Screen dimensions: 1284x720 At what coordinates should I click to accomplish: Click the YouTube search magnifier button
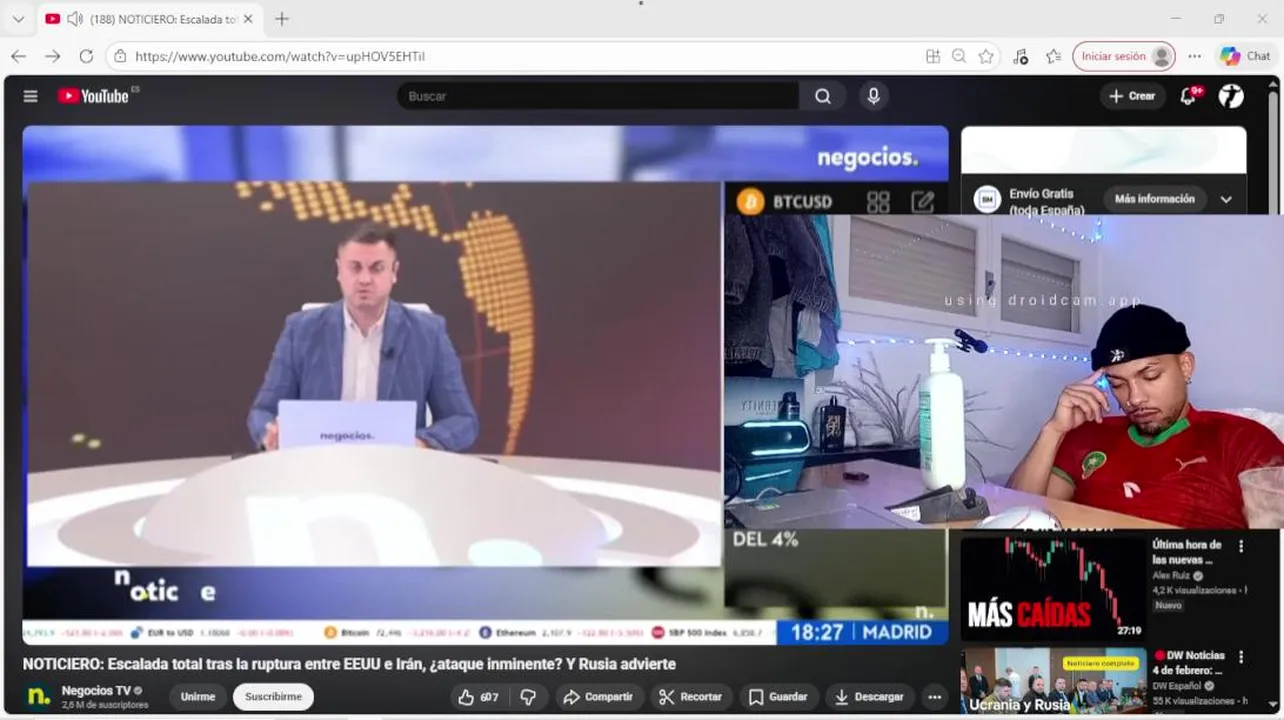[x=823, y=96]
